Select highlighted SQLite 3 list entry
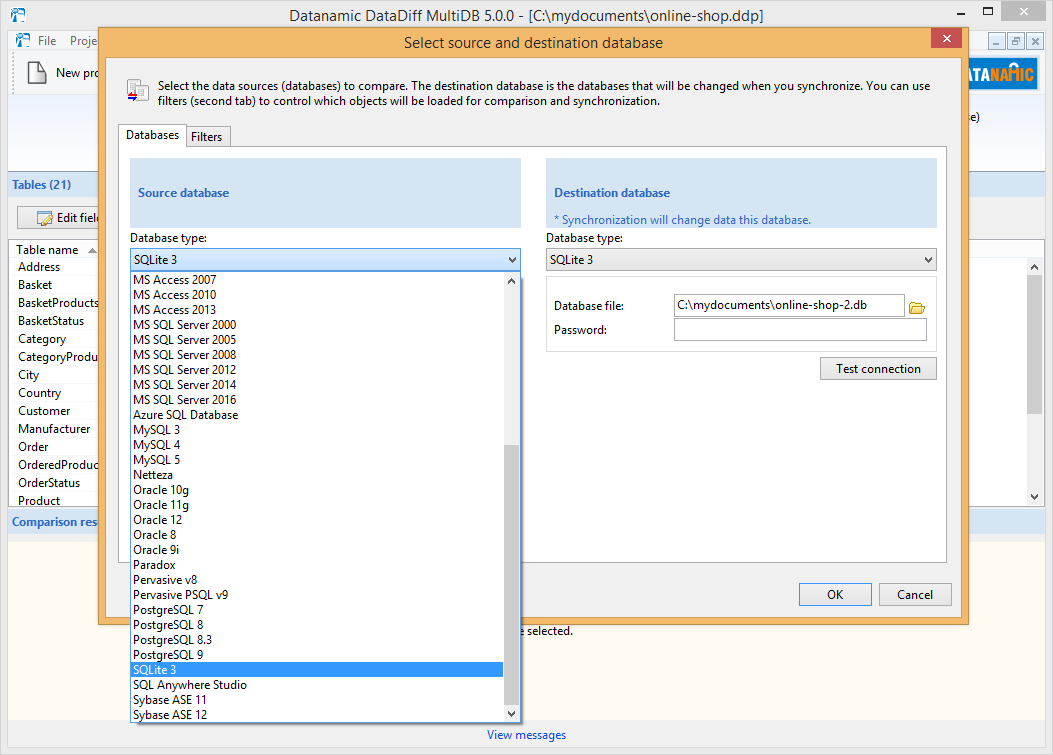 pos(317,670)
